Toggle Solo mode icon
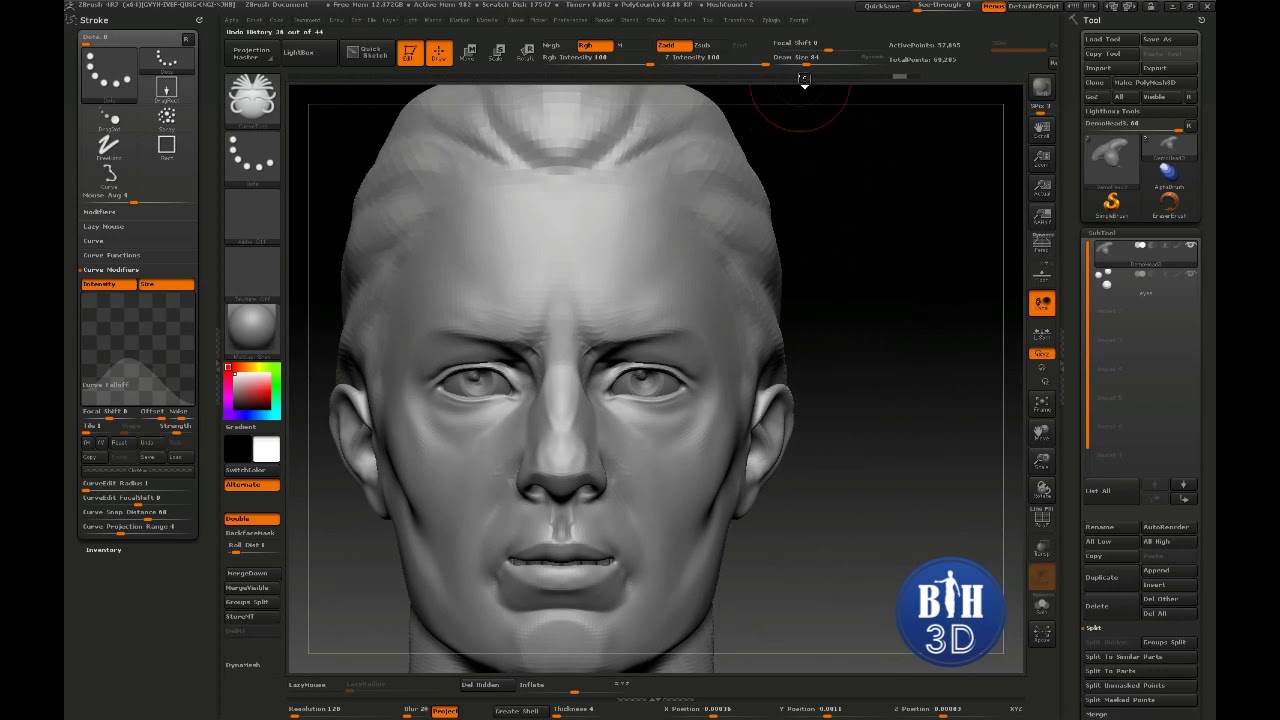1280x720 pixels. [1042, 606]
